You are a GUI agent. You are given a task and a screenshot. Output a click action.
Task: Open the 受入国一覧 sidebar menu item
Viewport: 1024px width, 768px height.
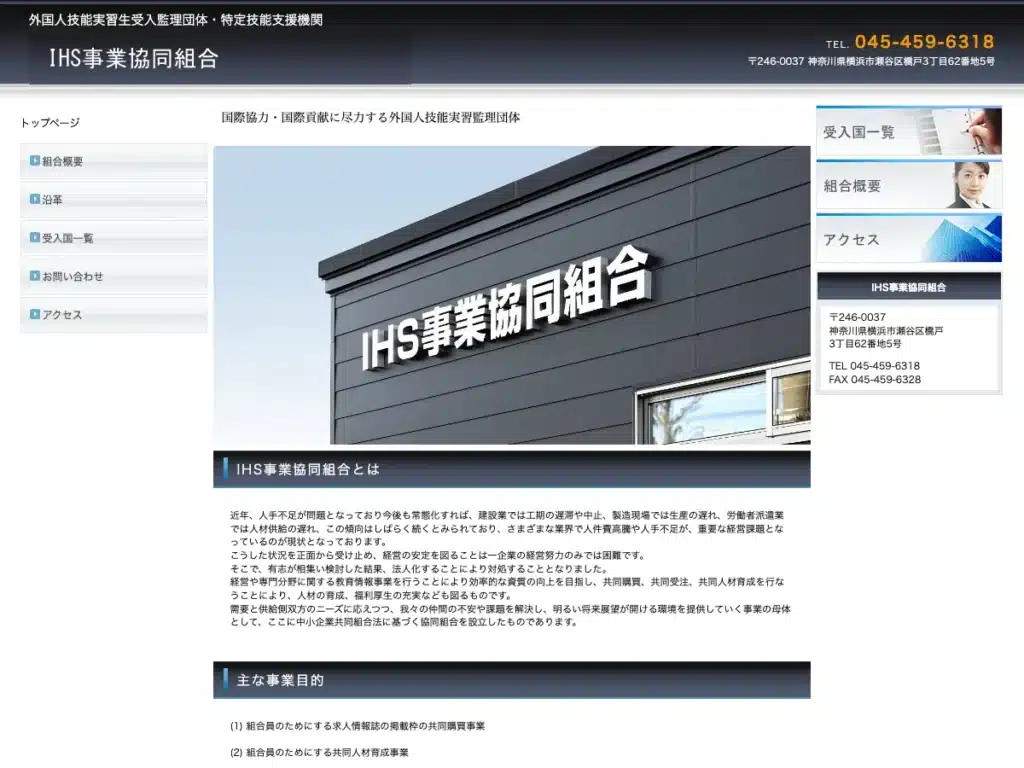[114, 238]
